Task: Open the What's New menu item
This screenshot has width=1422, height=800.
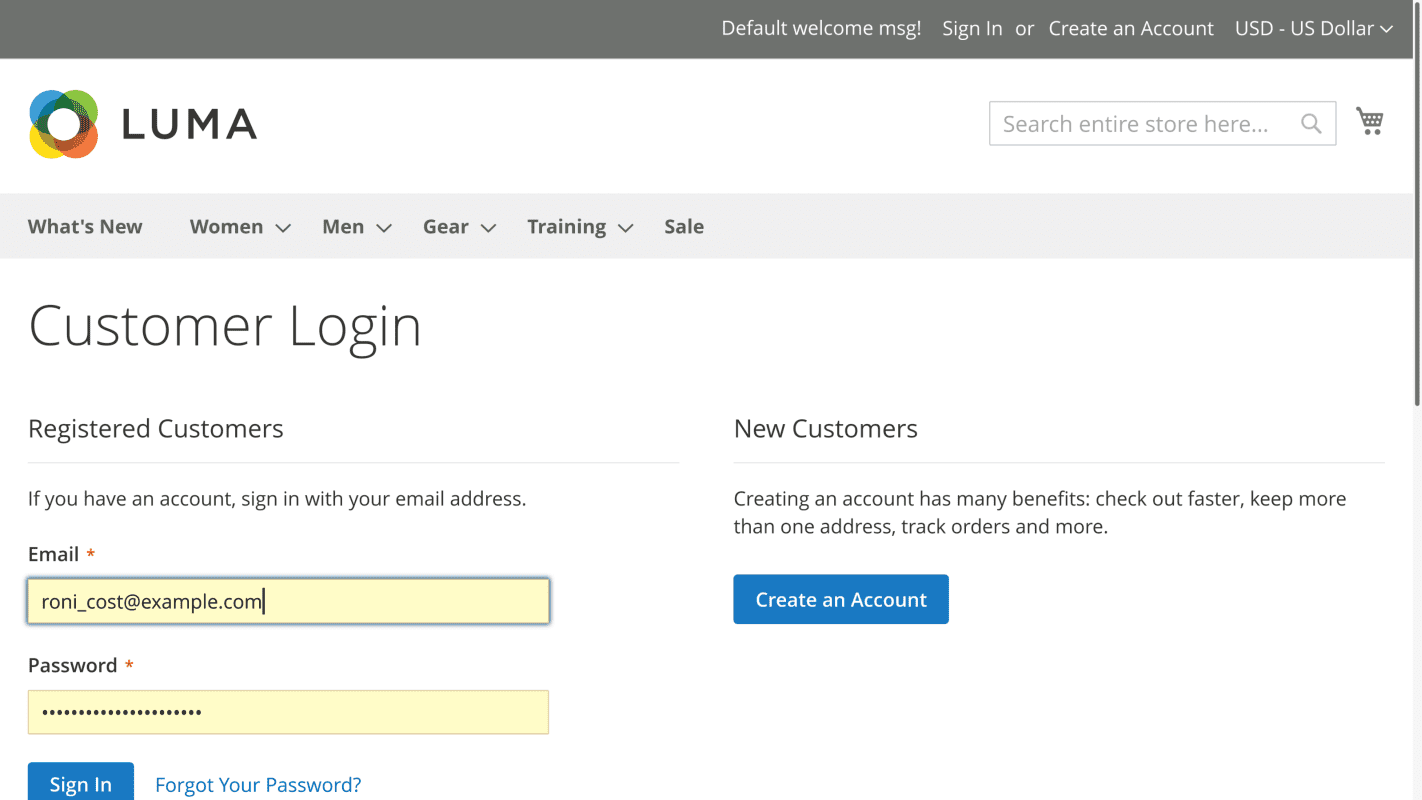Action: pyautogui.click(x=85, y=227)
